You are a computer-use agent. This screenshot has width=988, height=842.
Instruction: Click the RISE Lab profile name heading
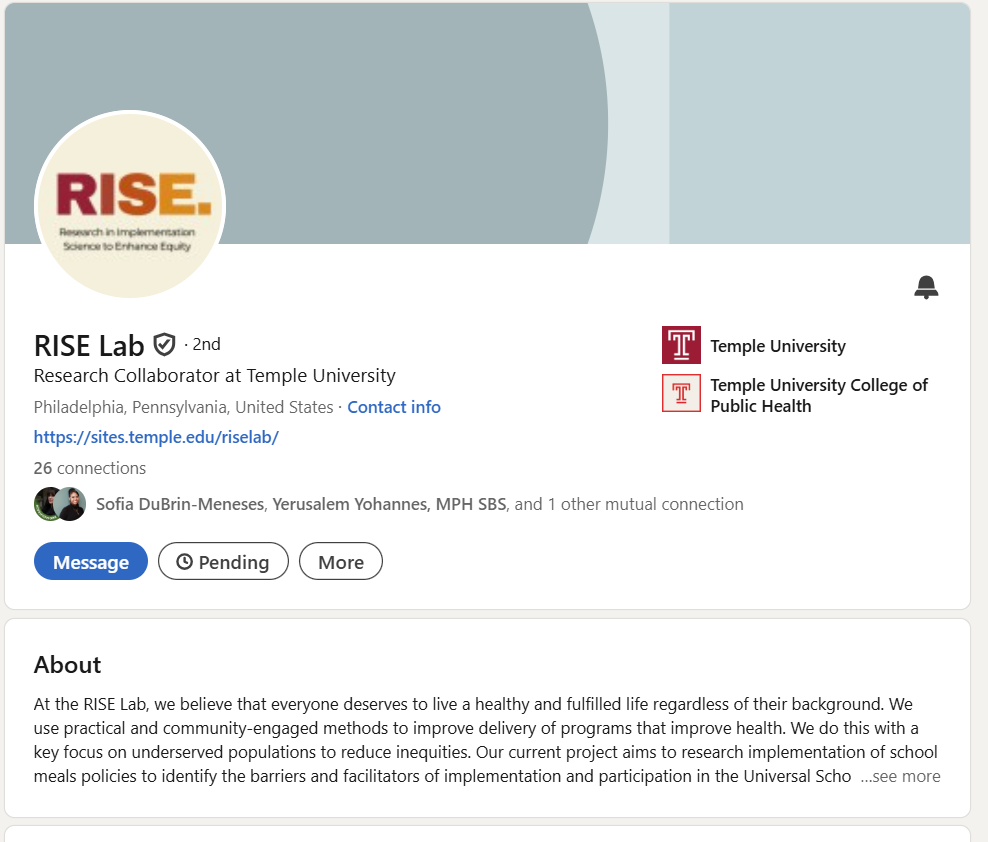pyautogui.click(x=89, y=345)
